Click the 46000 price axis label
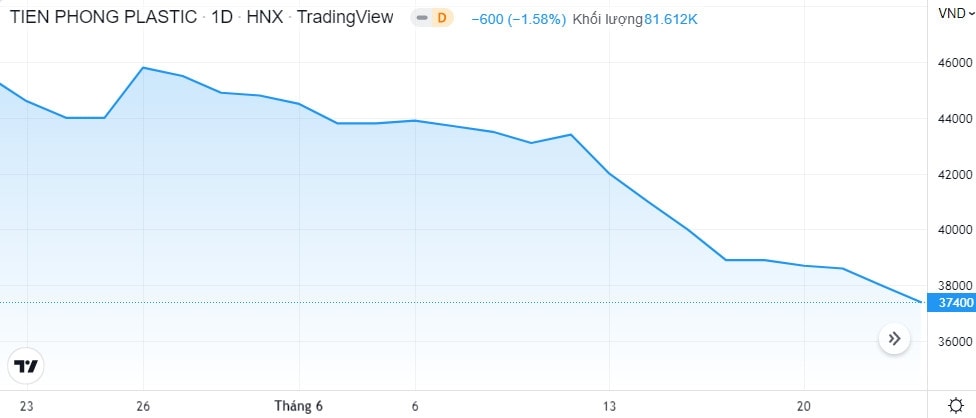976x418 pixels. pos(950,65)
